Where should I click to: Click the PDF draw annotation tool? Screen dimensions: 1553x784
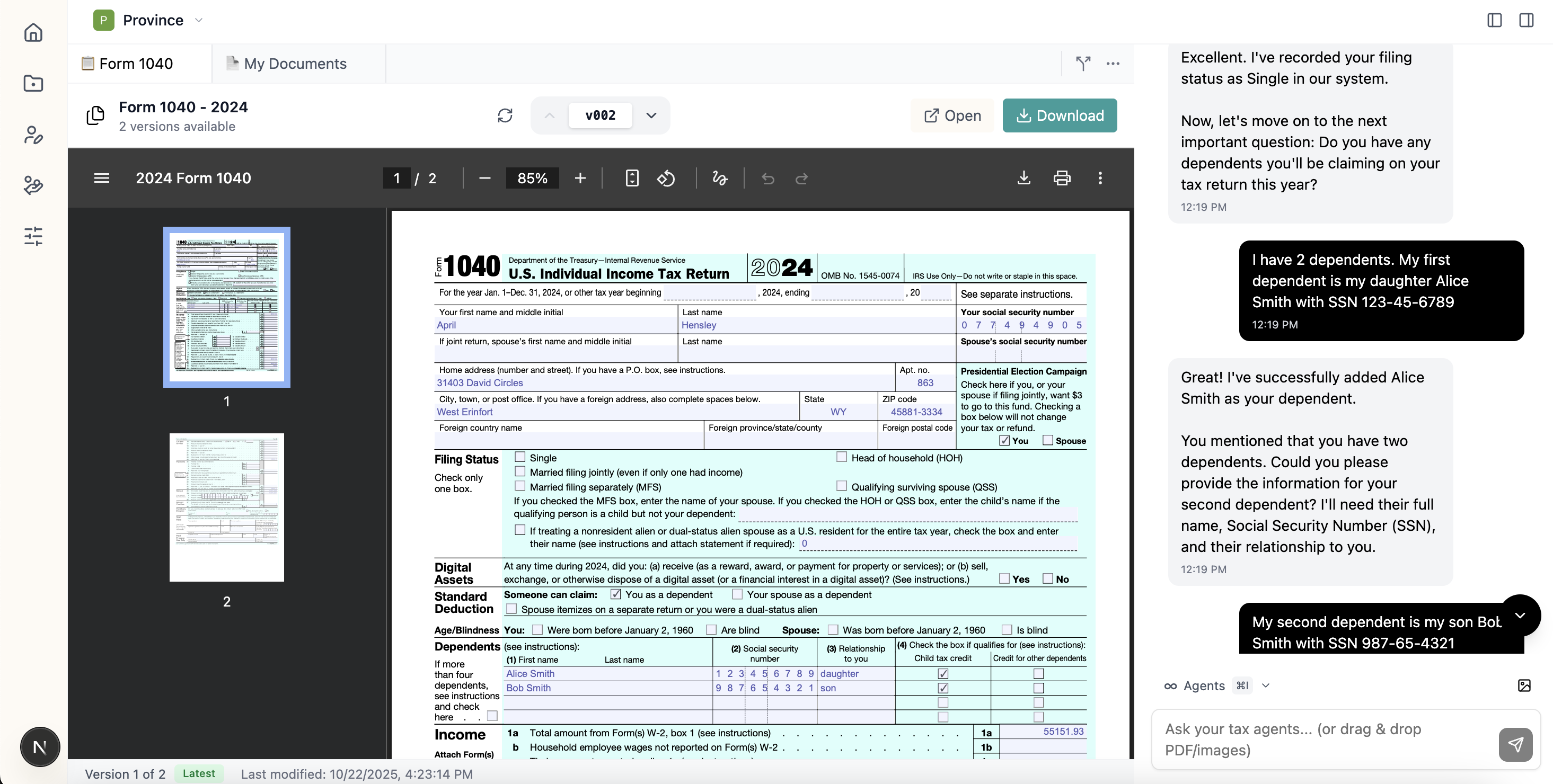pyautogui.click(x=719, y=179)
